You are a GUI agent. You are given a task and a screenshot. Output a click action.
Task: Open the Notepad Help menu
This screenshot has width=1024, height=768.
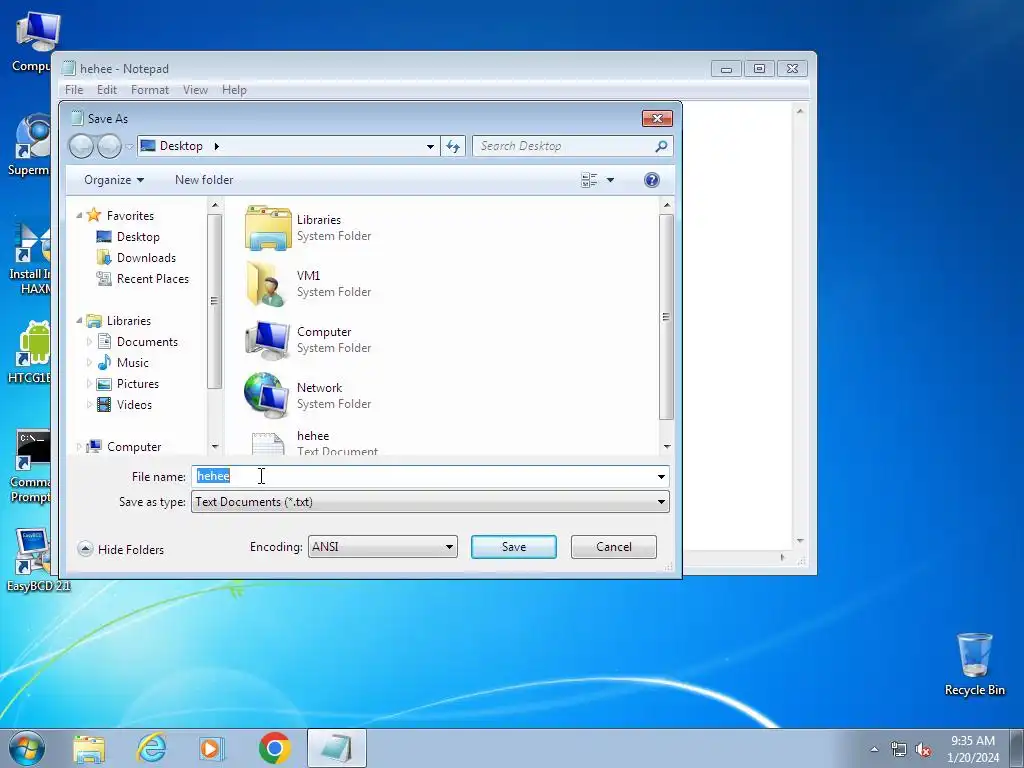click(x=234, y=90)
